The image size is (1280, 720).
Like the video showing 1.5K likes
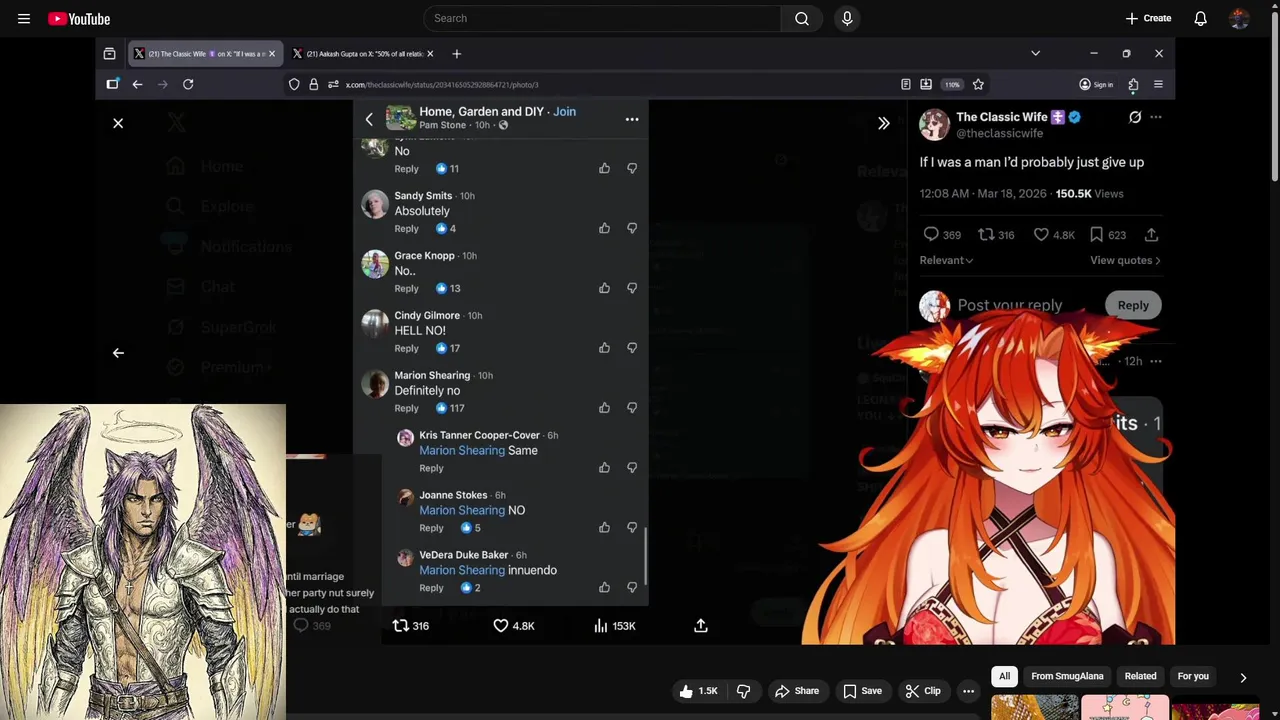(698, 691)
